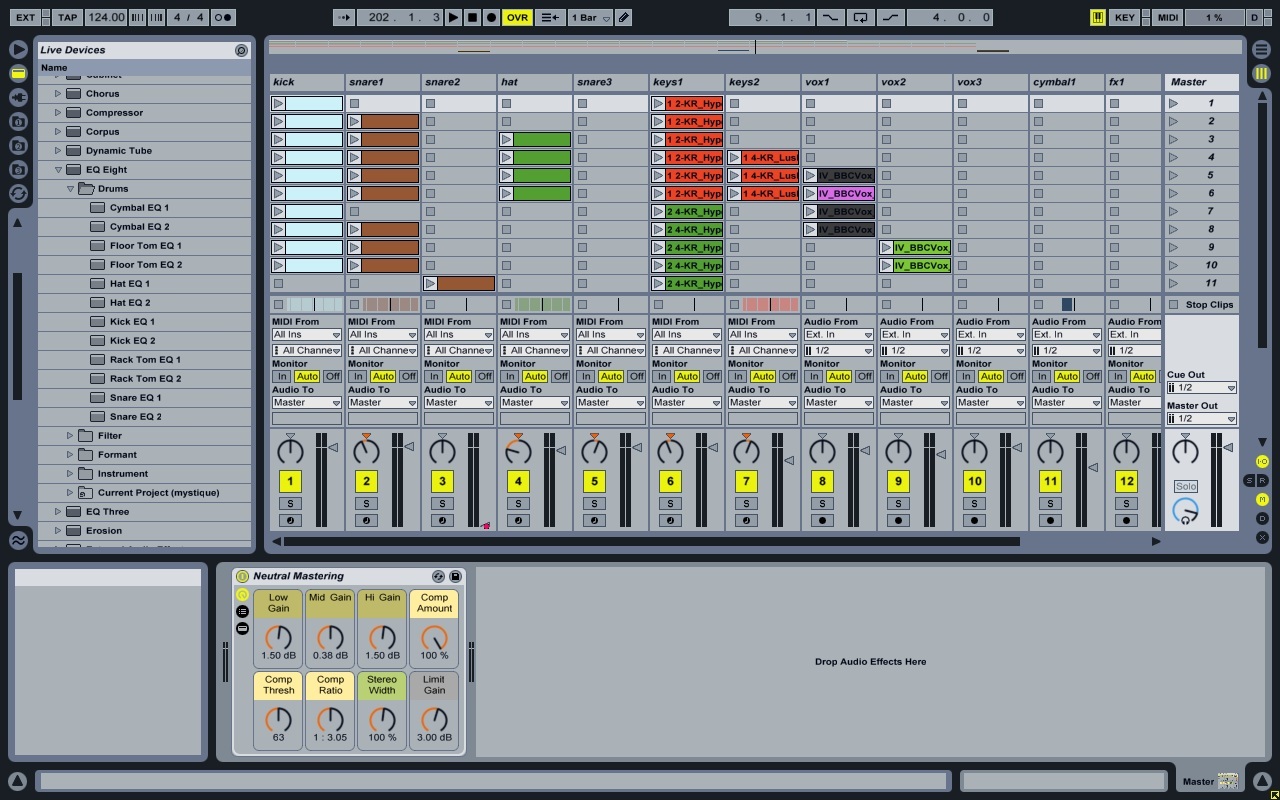Screen dimensions: 1280x800
Task: Open the Plug-in Devices browser icon
Action: [x=18, y=97]
